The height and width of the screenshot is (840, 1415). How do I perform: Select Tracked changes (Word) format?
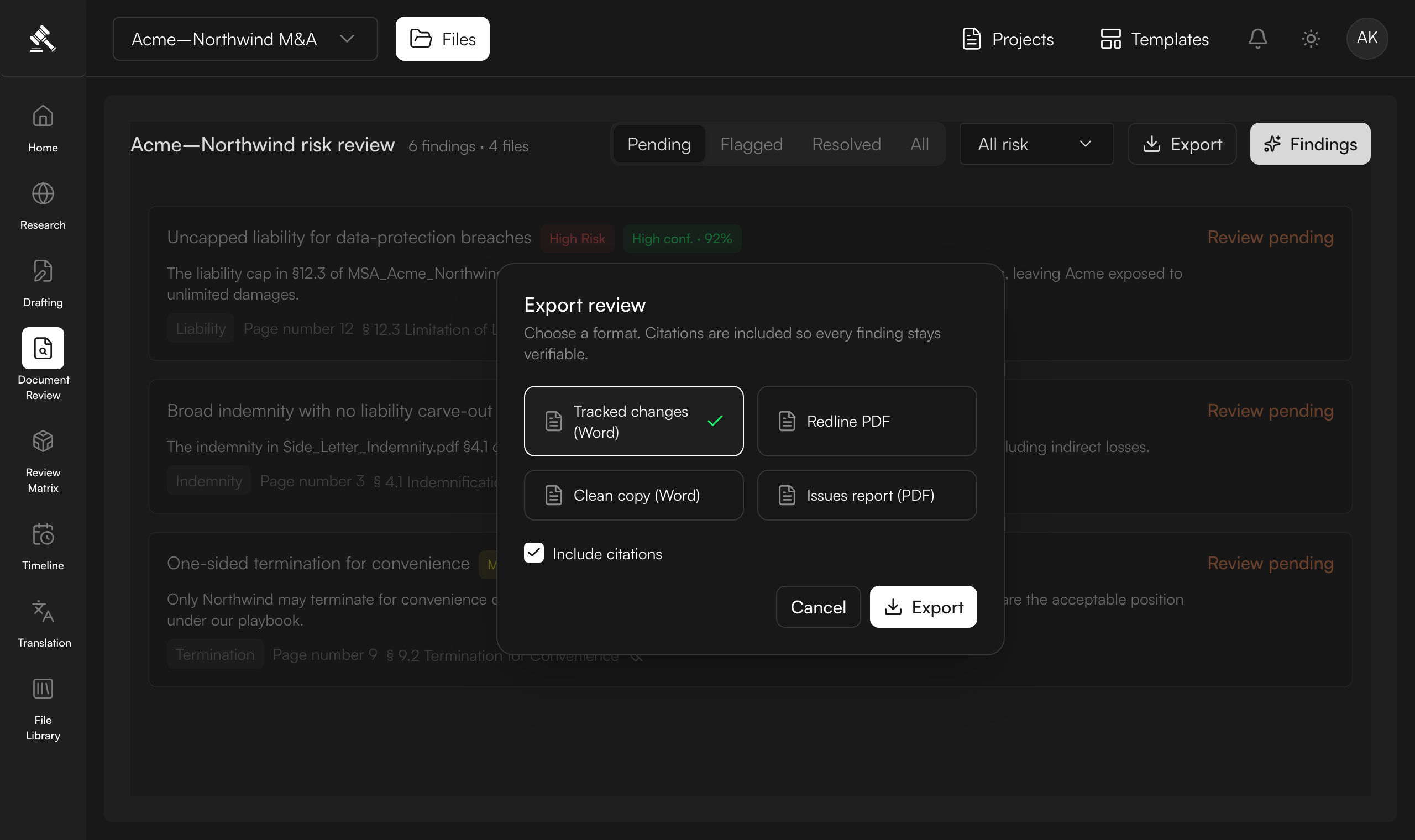point(633,421)
